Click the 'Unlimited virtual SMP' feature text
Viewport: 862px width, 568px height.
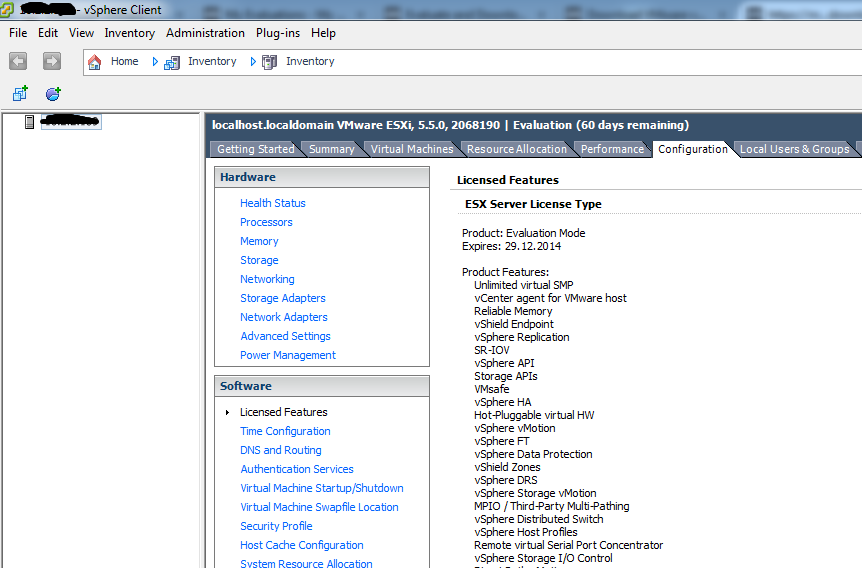(523, 285)
